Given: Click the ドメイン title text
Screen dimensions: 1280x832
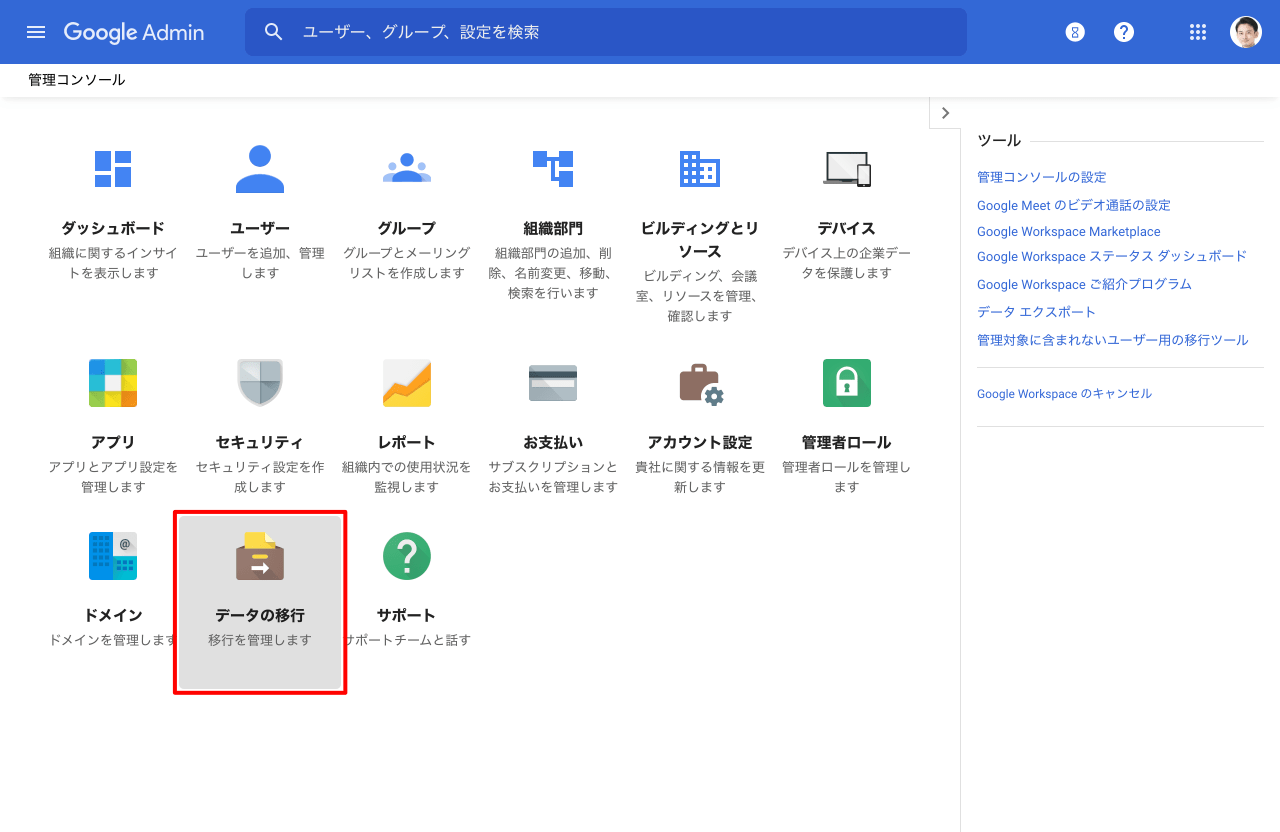Looking at the screenshot, I should click(x=113, y=615).
